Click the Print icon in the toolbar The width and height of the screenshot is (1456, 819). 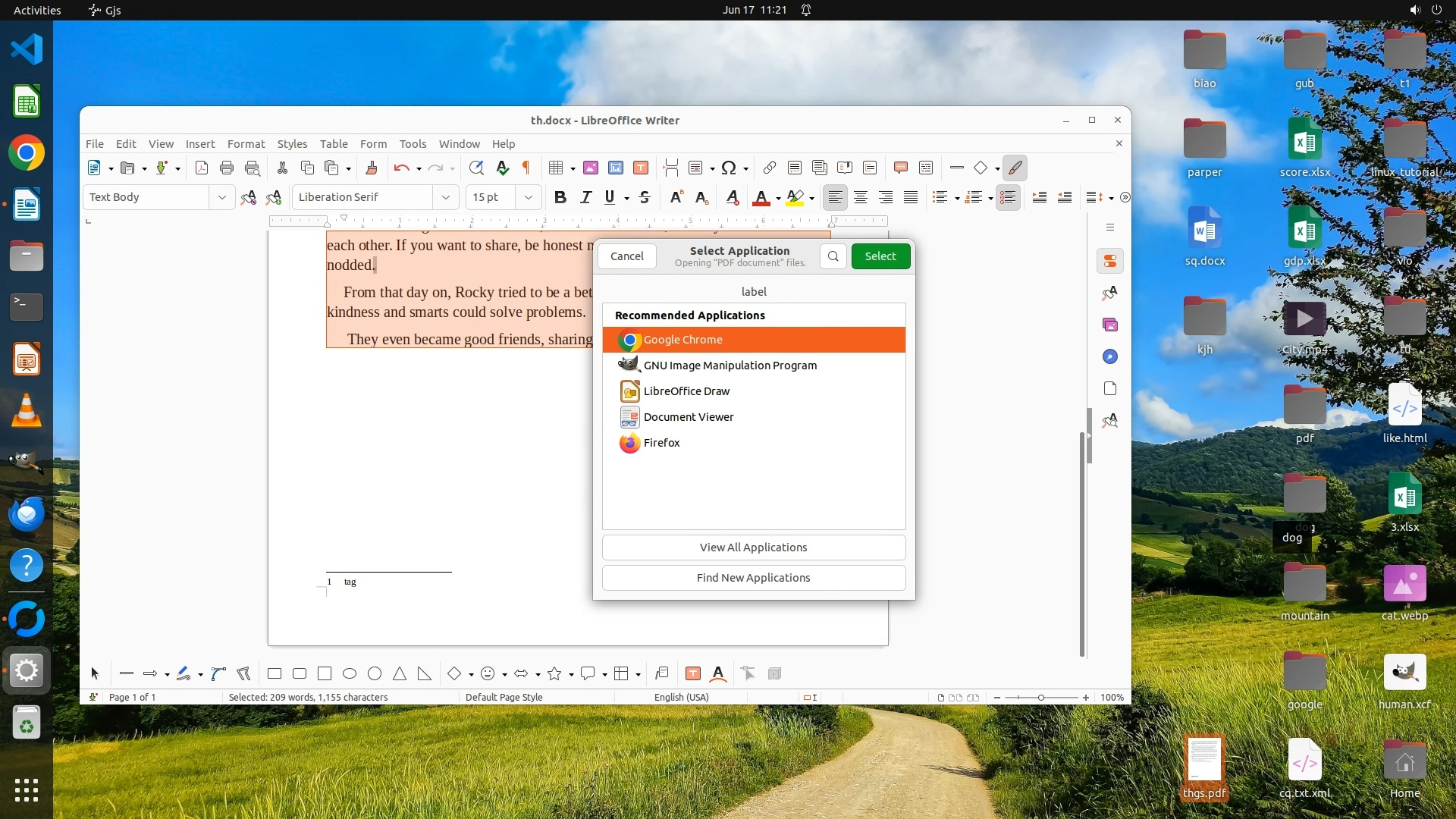pyautogui.click(x=227, y=168)
